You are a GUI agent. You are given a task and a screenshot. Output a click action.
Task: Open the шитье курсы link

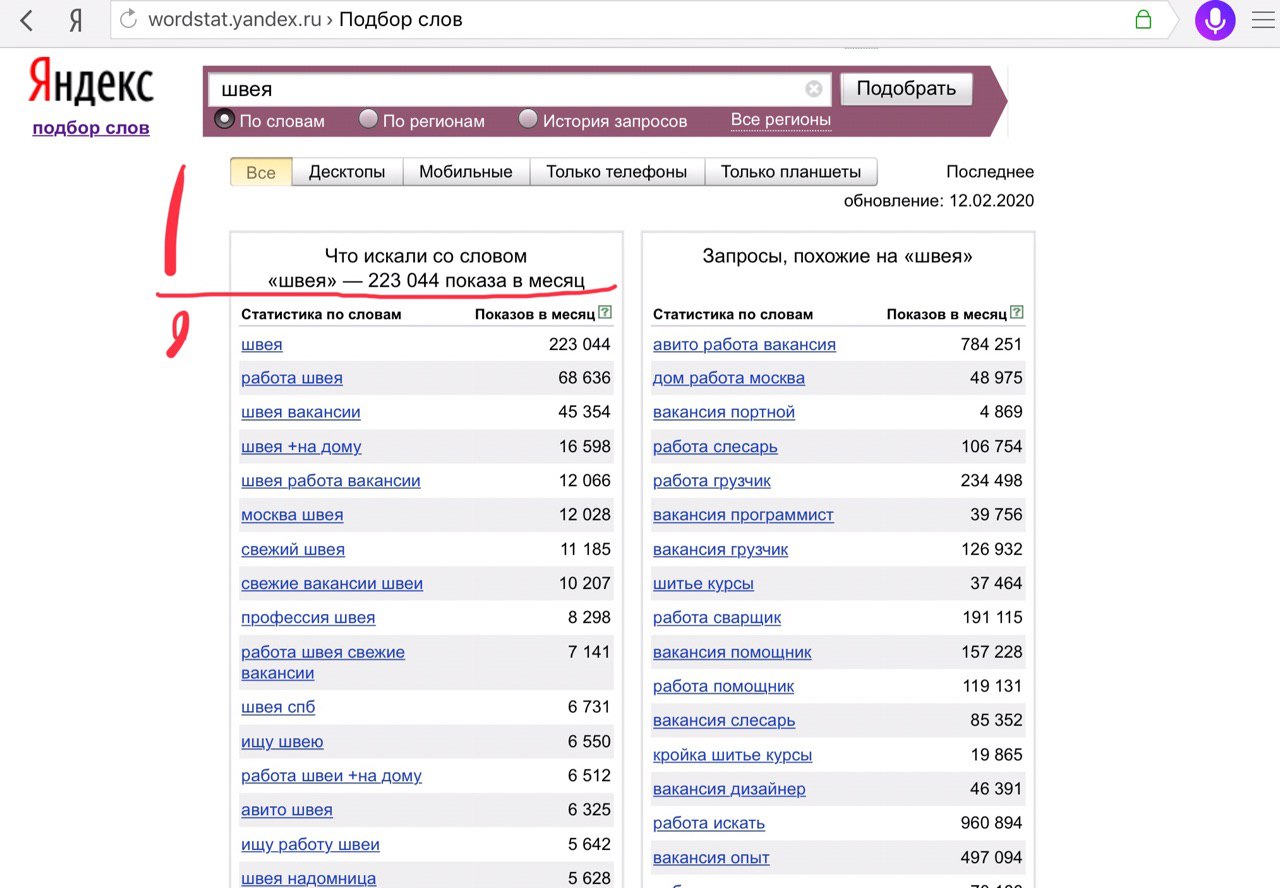point(703,584)
